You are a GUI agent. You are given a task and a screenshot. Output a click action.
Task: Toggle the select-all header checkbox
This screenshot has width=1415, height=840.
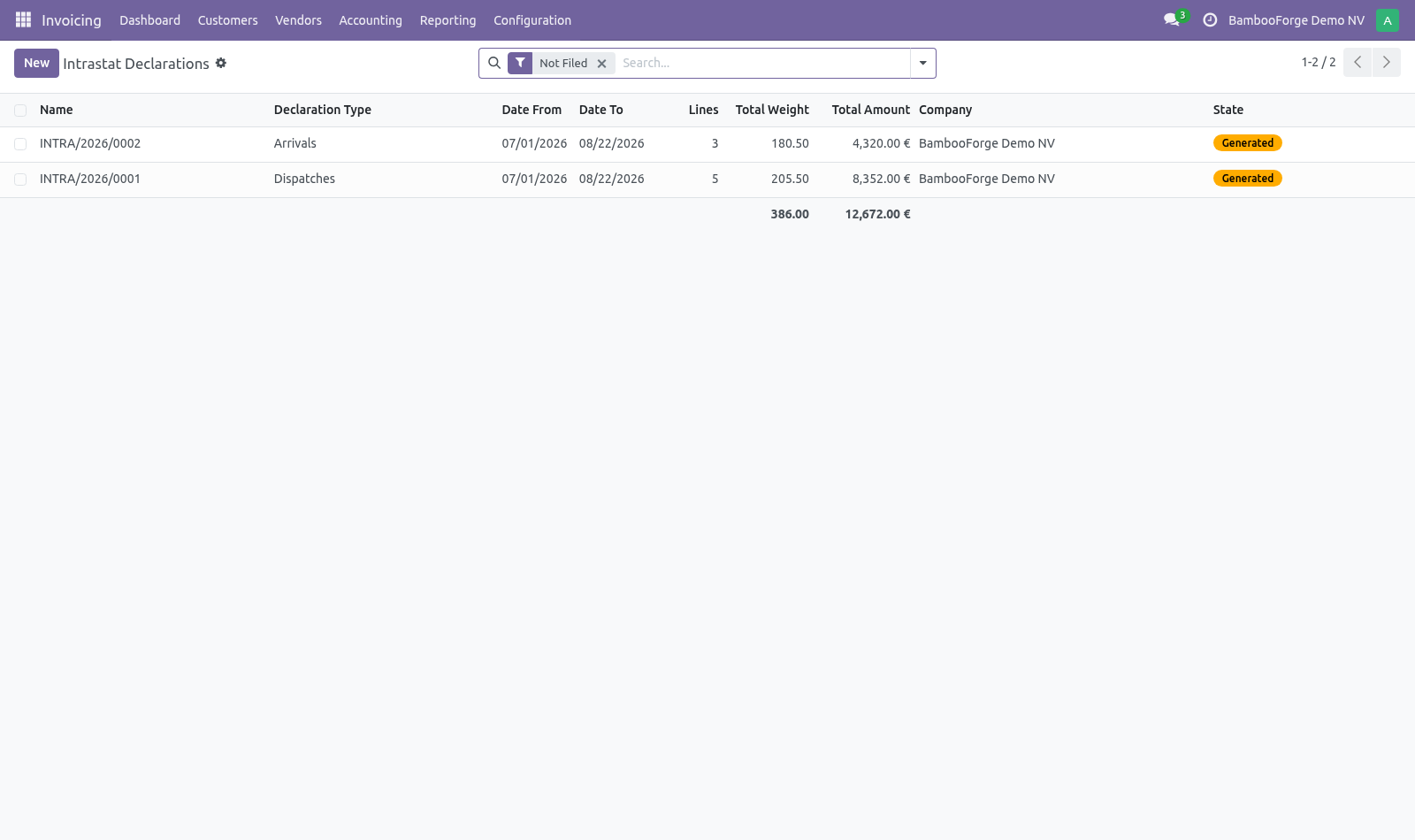(20, 111)
